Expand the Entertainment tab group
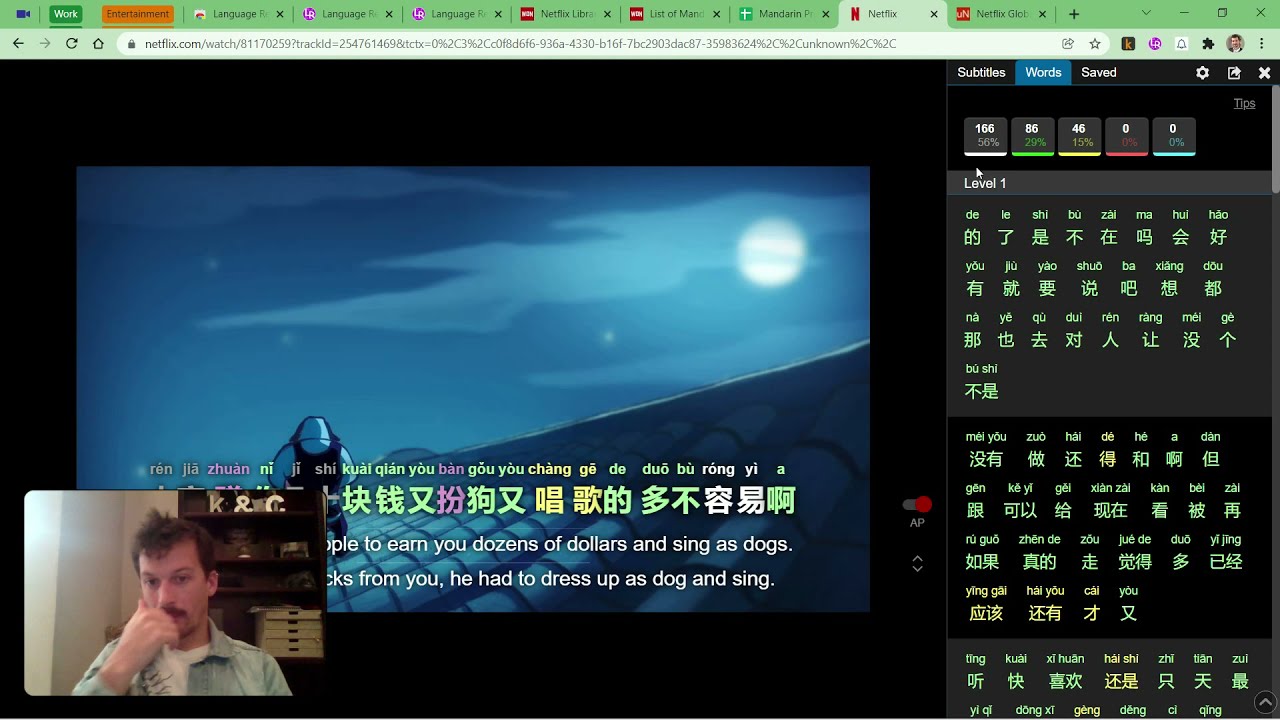 tap(137, 14)
